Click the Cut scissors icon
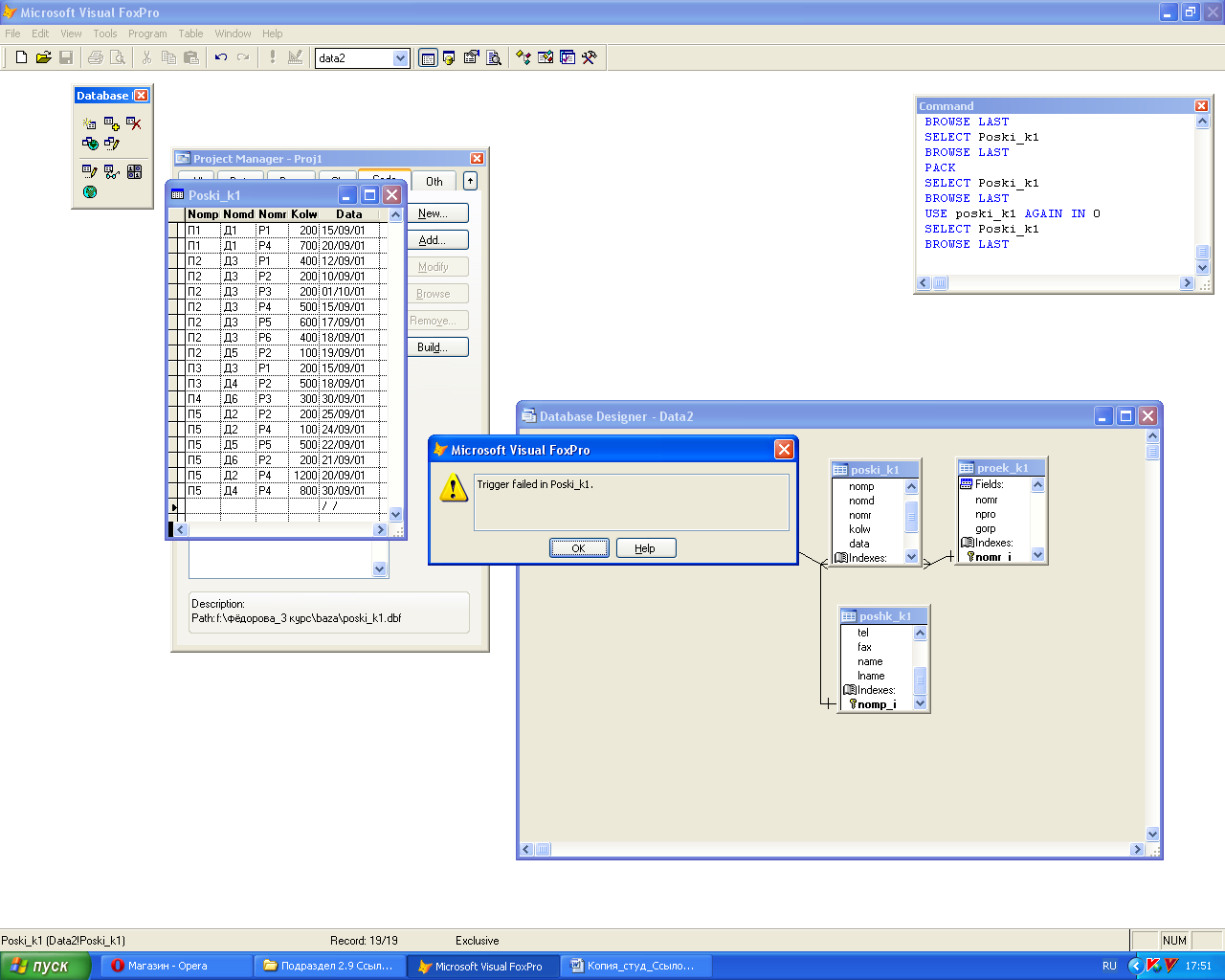The height and width of the screenshot is (980, 1225). 146,57
